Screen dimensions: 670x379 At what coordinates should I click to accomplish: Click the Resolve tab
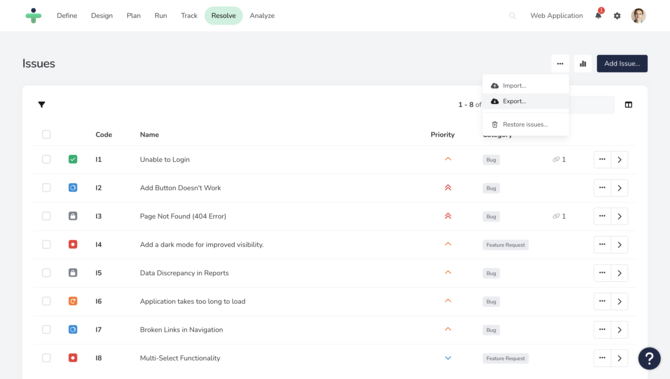pos(223,15)
